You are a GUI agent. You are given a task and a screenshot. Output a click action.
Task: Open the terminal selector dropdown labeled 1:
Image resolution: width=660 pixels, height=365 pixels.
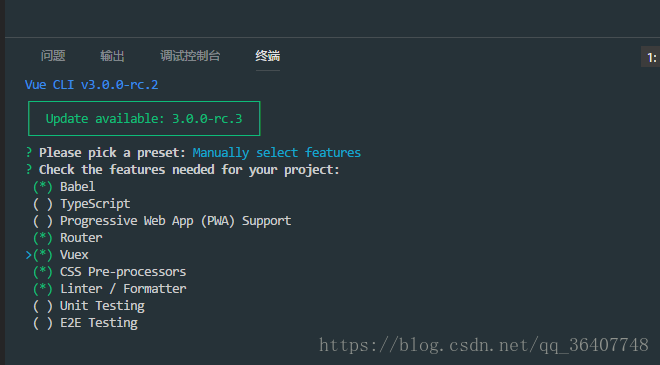click(x=651, y=57)
